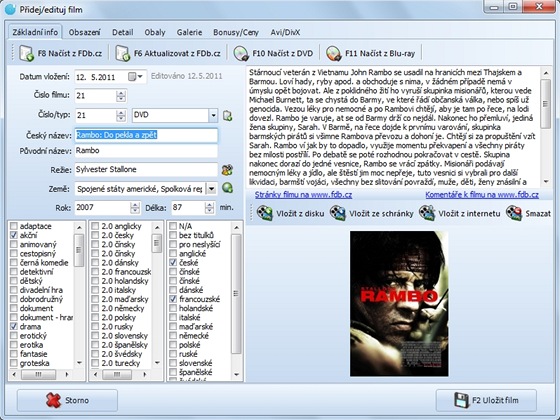Click the Storno button label
Image resolution: width=560 pixels, height=420 pixels.
point(77,400)
